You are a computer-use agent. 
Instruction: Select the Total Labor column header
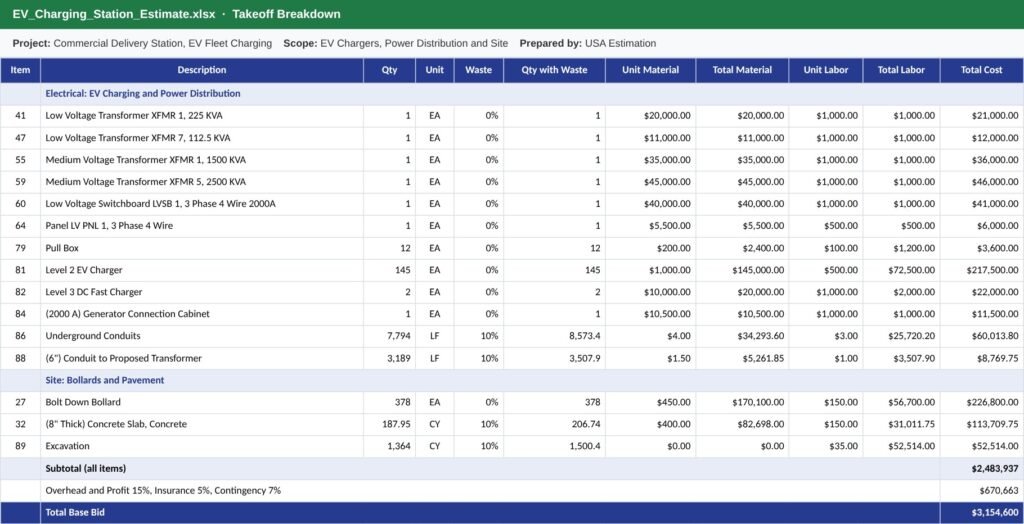pyautogui.click(x=901, y=70)
